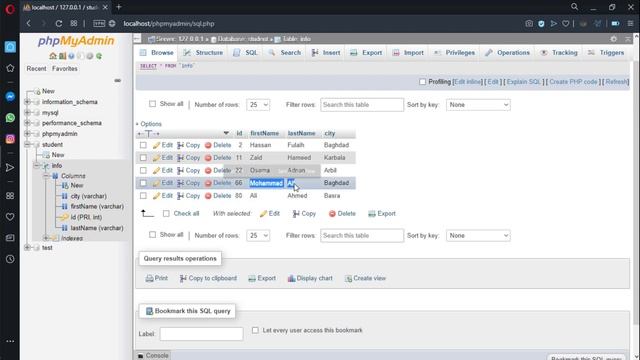
Task: Open Instagram in Opera sidebar
Action: point(10,139)
